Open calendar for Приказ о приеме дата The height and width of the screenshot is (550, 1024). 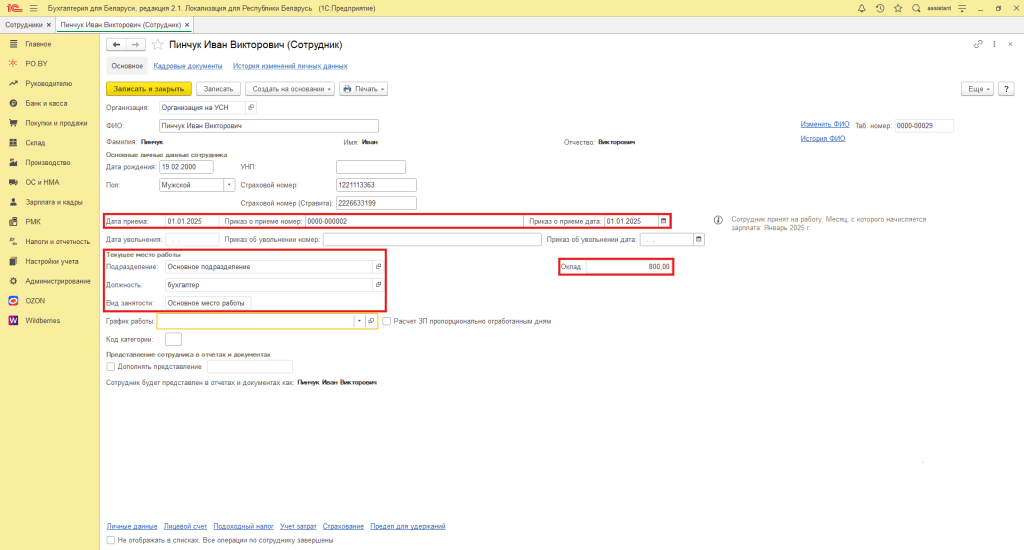click(664, 221)
